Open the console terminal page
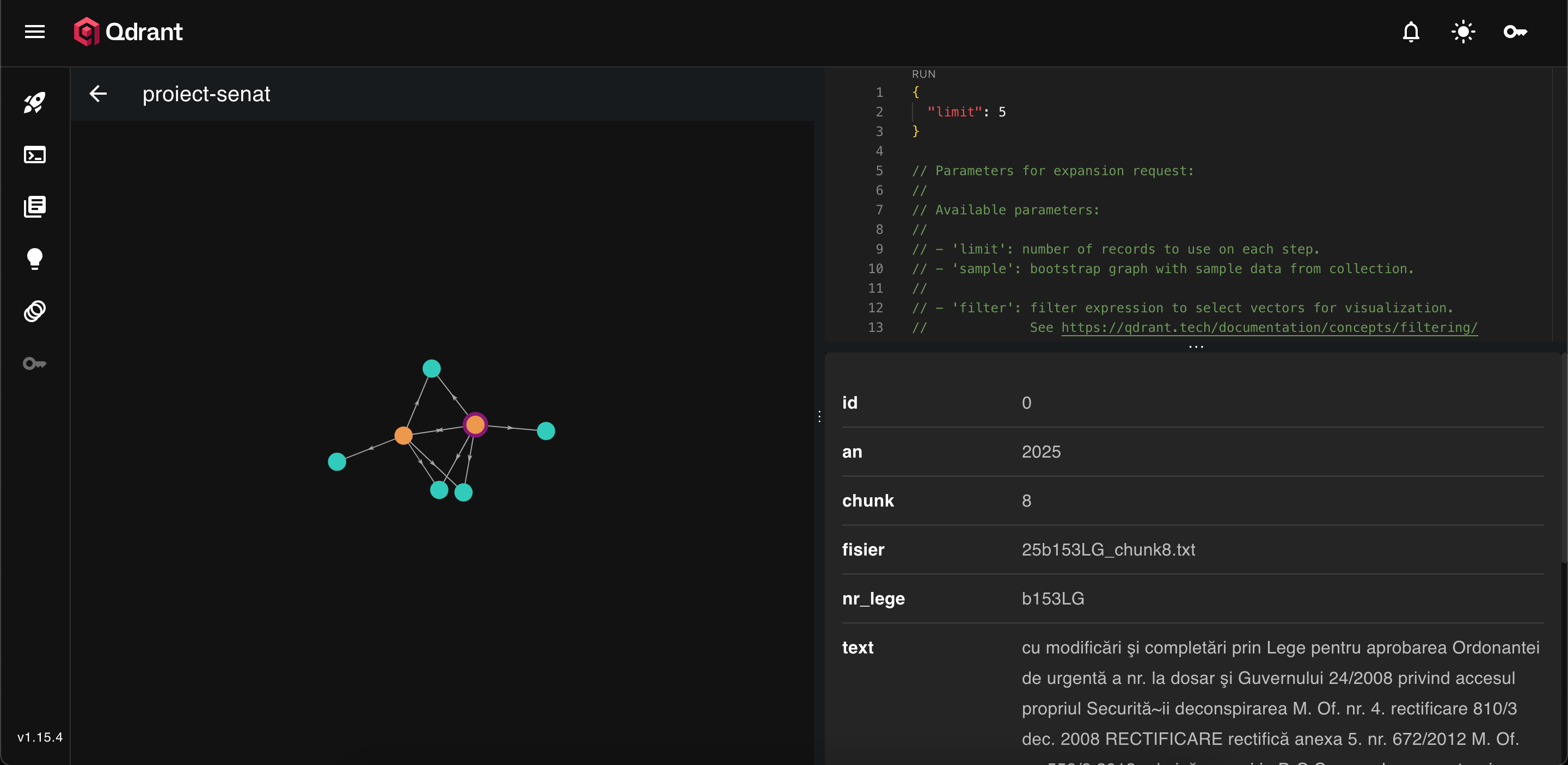 pos(35,155)
